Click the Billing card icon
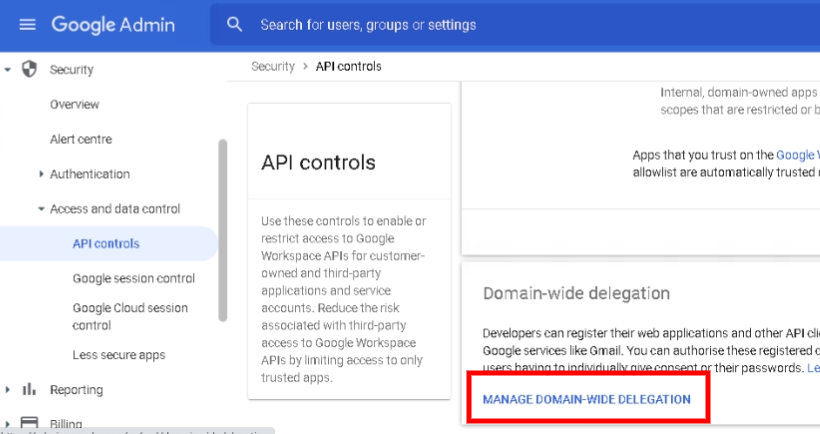 pos(29,422)
